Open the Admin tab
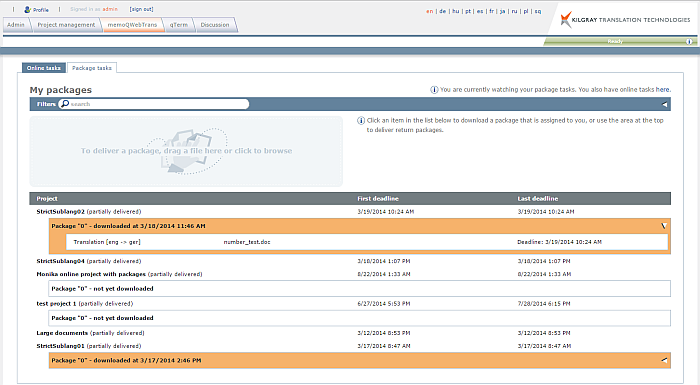700x385 pixels. (16, 25)
